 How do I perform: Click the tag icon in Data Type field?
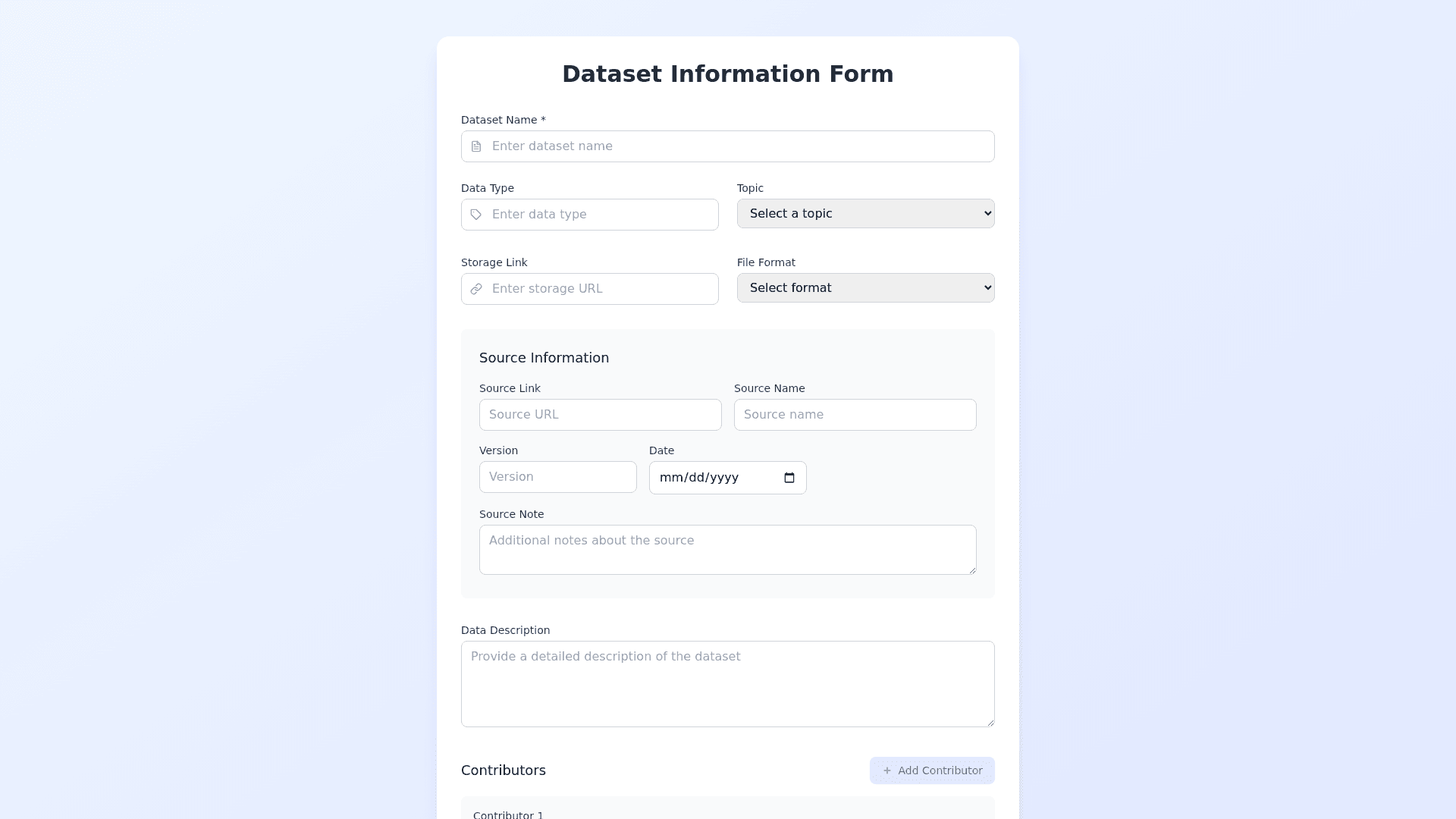(476, 215)
